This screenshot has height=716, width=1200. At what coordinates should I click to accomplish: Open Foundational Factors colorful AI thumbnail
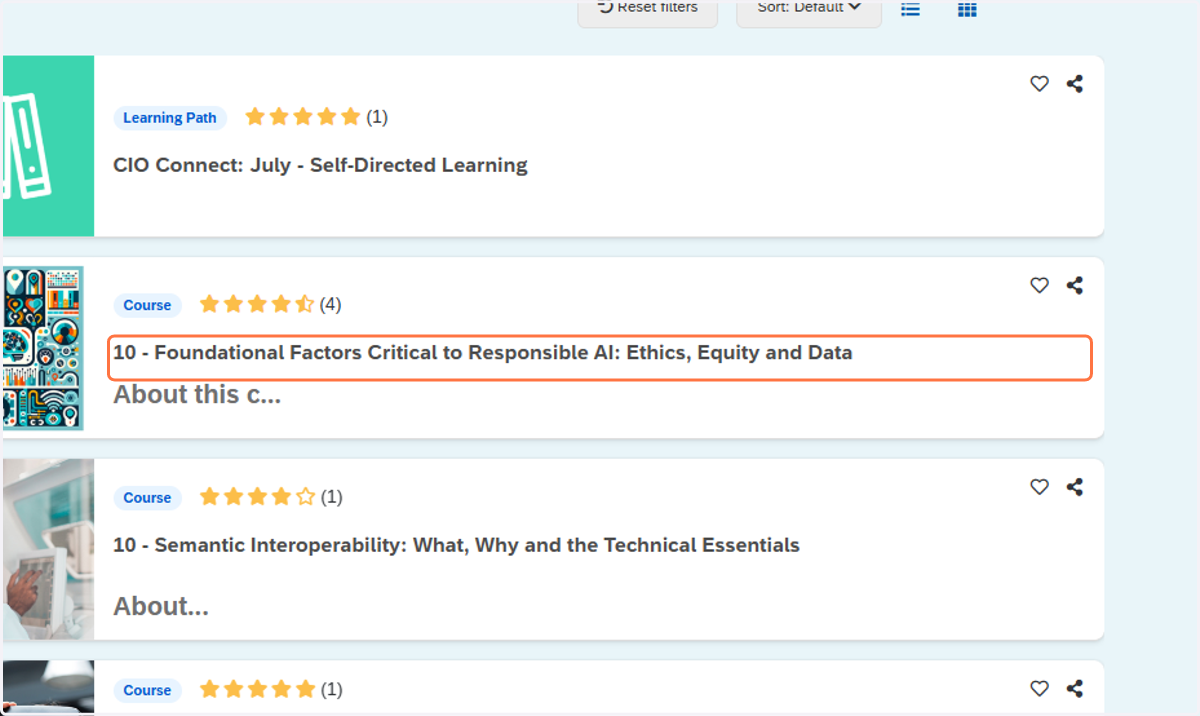pyautogui.click(x=43, y=348)
